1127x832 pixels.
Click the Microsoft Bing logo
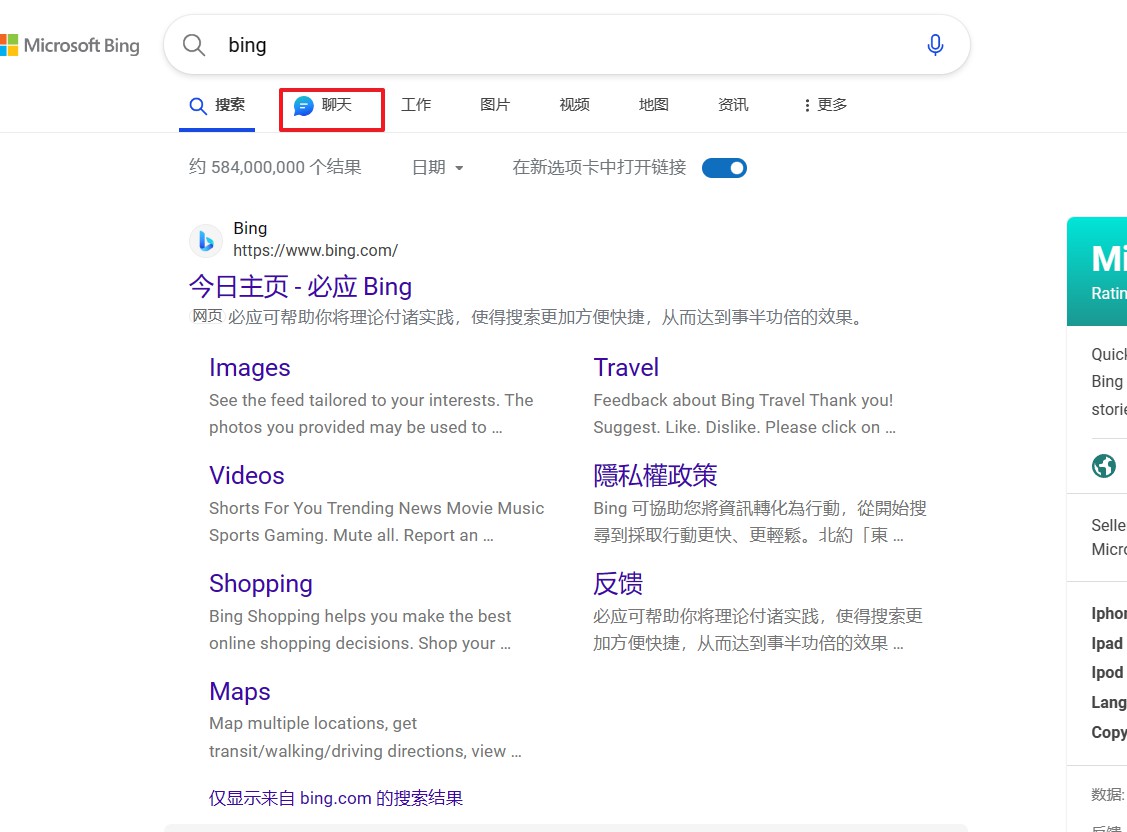point(70,45)
